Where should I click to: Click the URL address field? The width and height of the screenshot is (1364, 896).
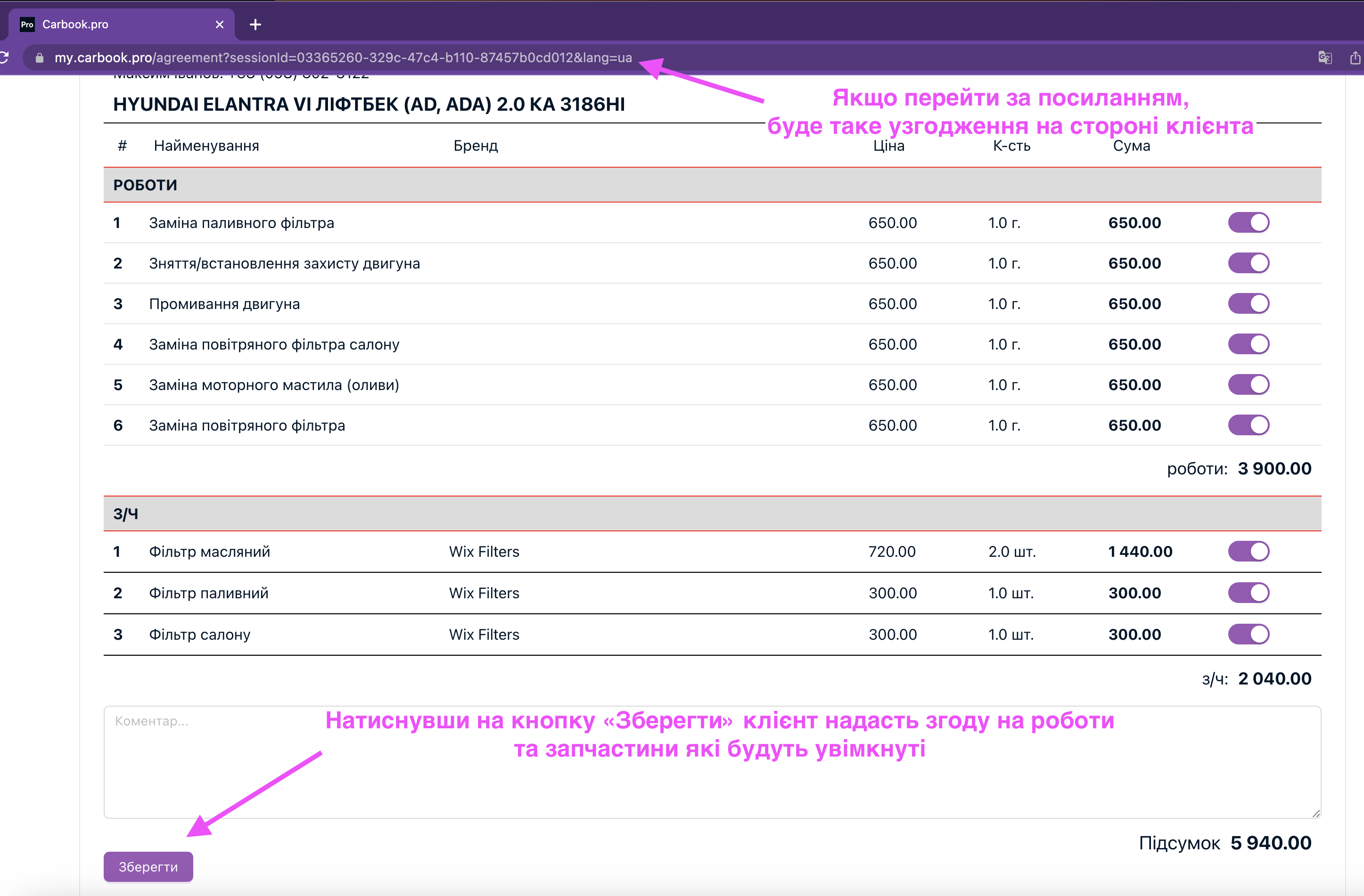tap(344, 57)
